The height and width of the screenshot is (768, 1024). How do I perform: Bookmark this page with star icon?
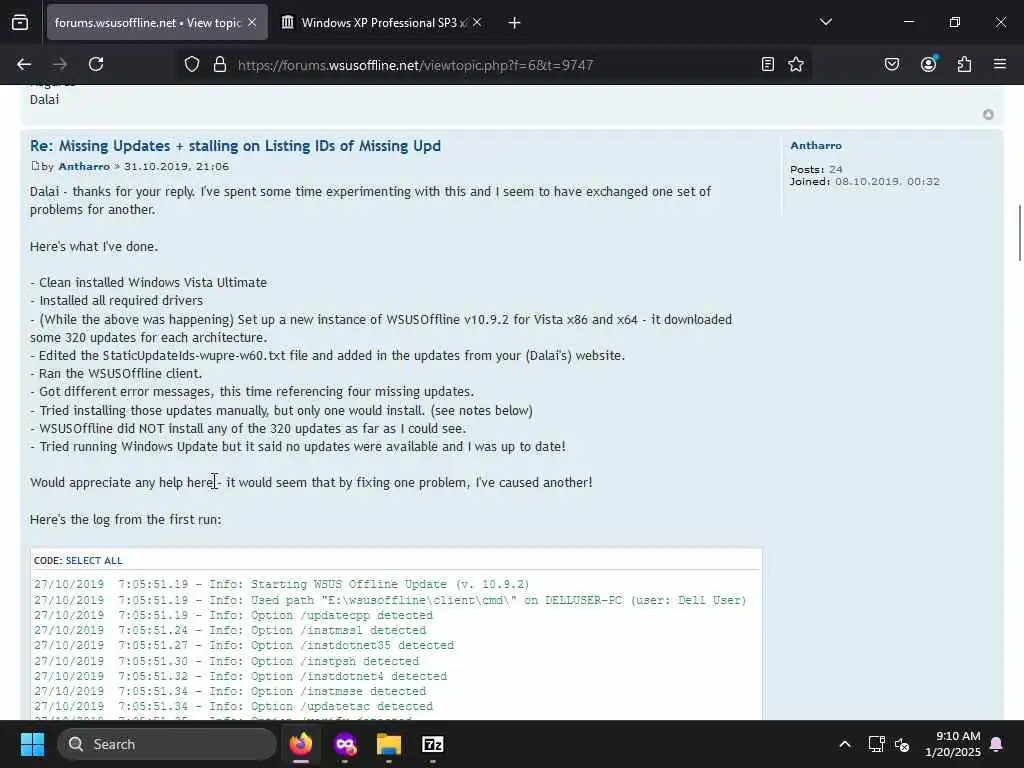pos(795,64)
